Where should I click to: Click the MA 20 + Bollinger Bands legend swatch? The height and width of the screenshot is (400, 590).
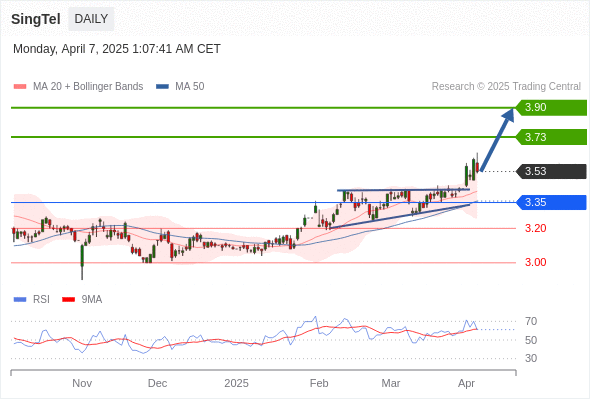20,87
